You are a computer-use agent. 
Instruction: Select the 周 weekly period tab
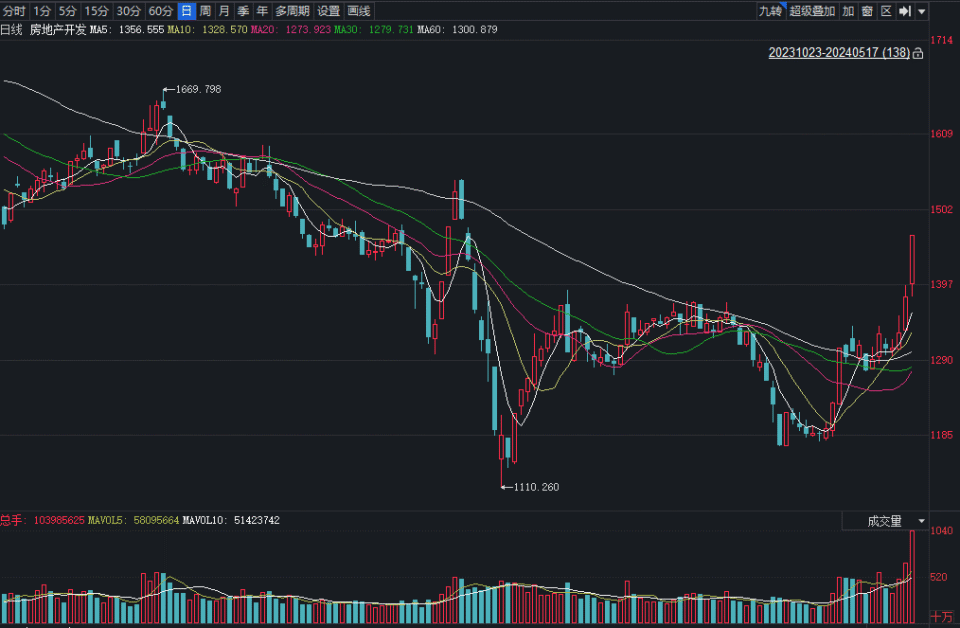[x=206, y=11]
